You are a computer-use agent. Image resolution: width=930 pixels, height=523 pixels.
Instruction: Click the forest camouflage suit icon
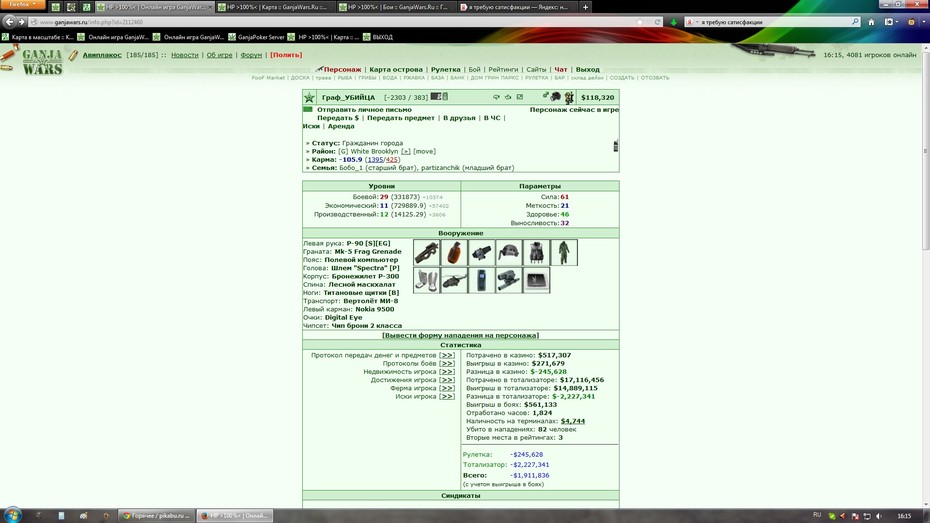point(564,253)
